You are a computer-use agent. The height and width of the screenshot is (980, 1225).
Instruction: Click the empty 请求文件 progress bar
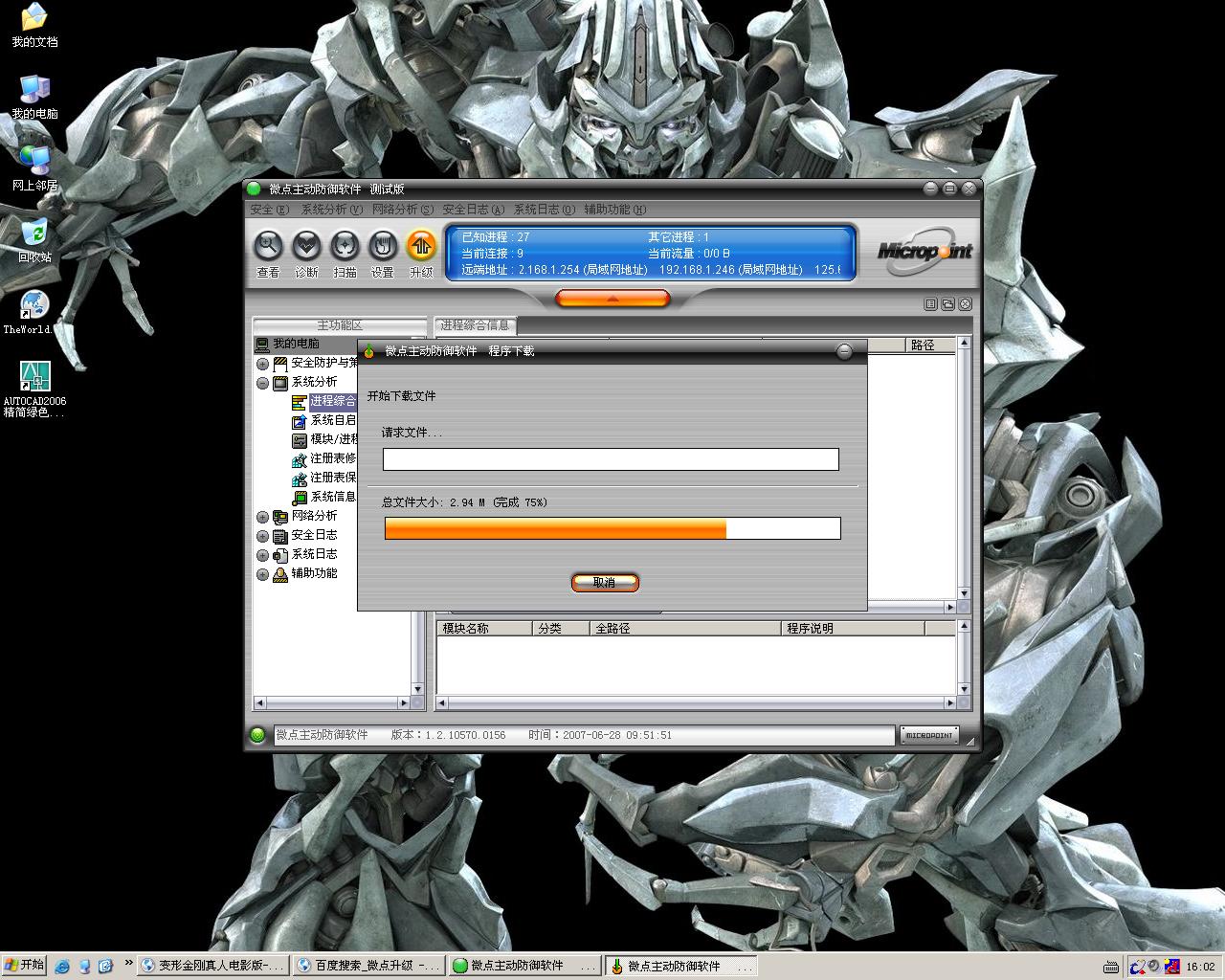click(x=611, y=459)
